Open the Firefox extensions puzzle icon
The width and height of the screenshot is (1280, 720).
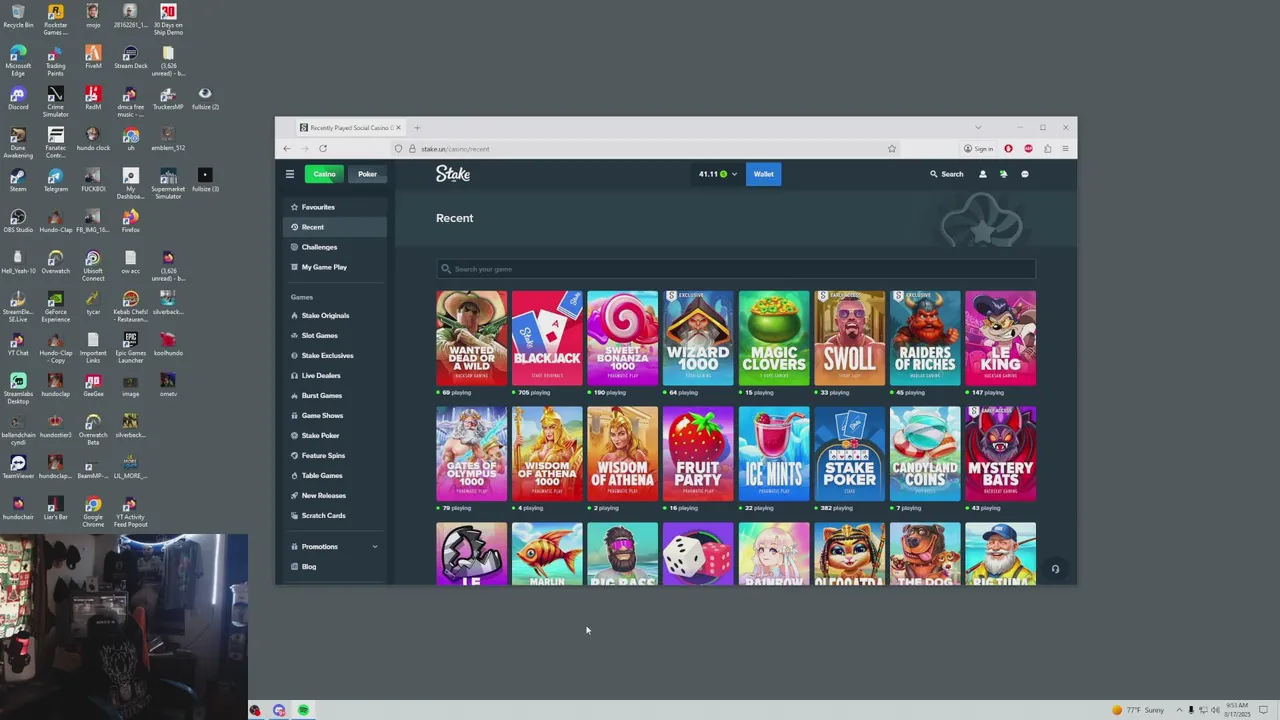[x=1047, y=148]
